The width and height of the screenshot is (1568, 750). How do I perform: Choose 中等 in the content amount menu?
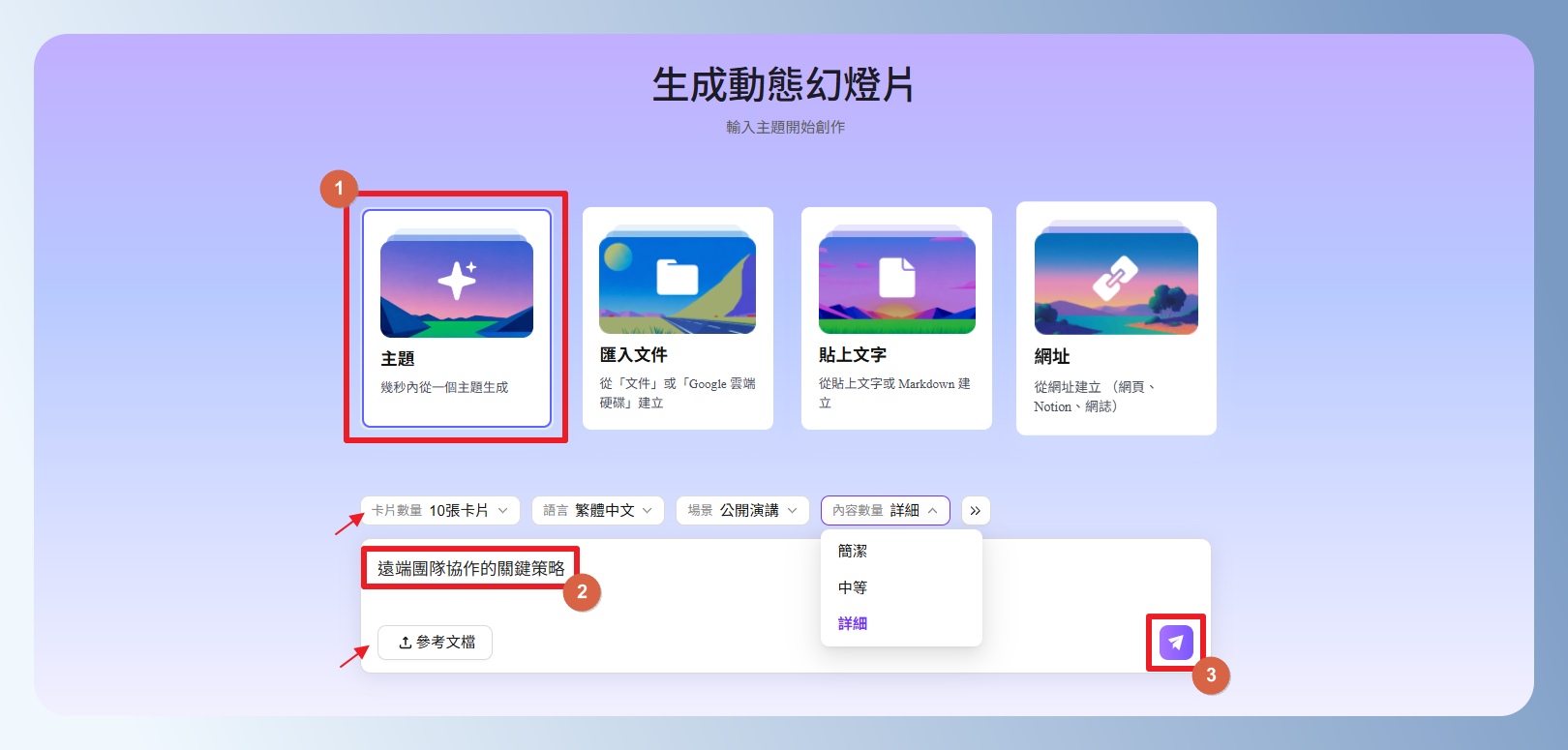[x=853, y=587]
